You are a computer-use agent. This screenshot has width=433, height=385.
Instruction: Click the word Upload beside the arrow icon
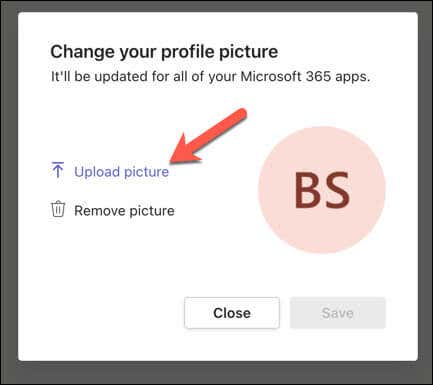[x=97, y=172]
